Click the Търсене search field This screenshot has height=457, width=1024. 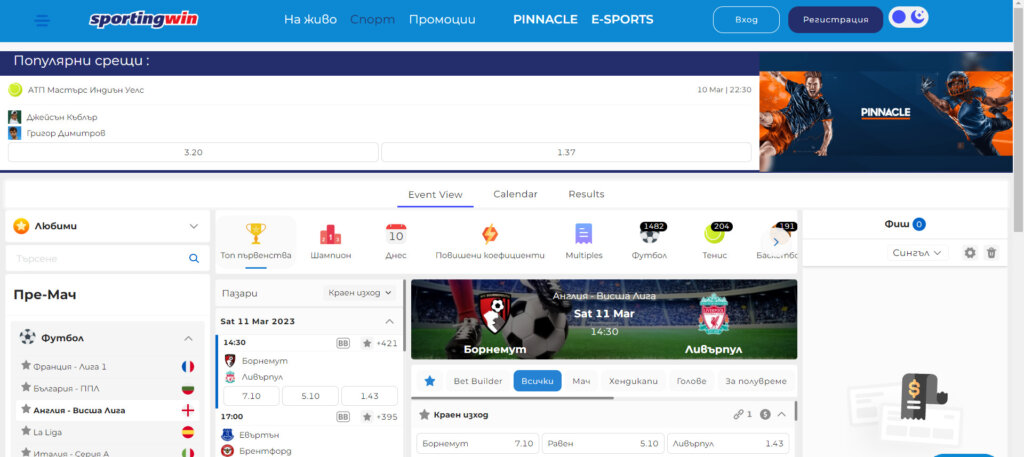98,259
